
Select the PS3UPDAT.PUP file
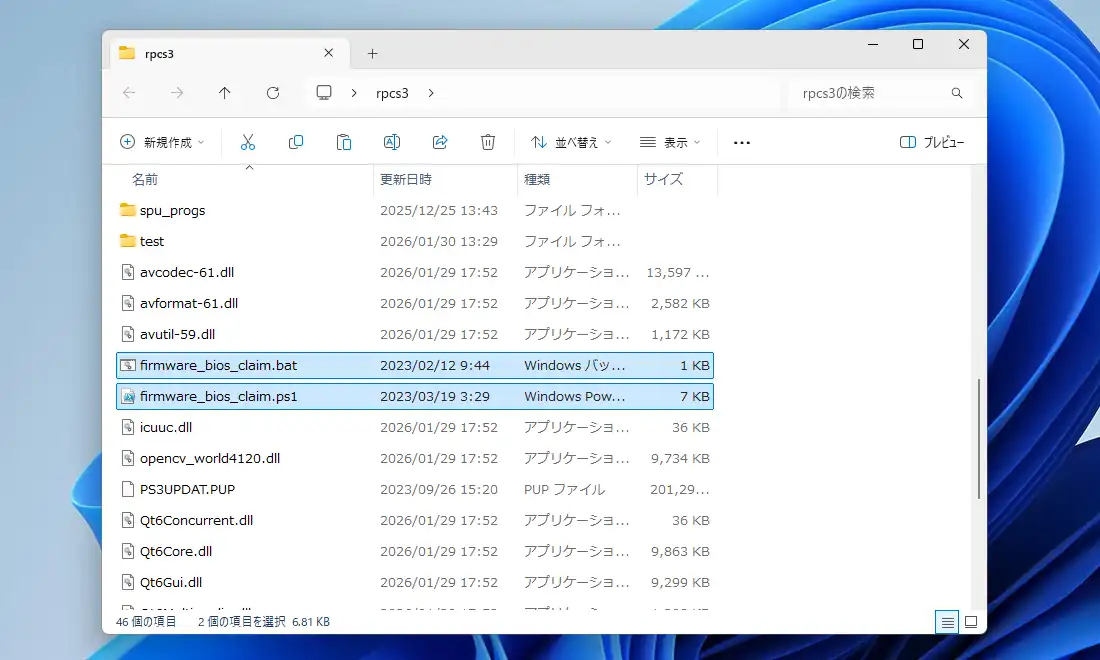click(187, 489)
